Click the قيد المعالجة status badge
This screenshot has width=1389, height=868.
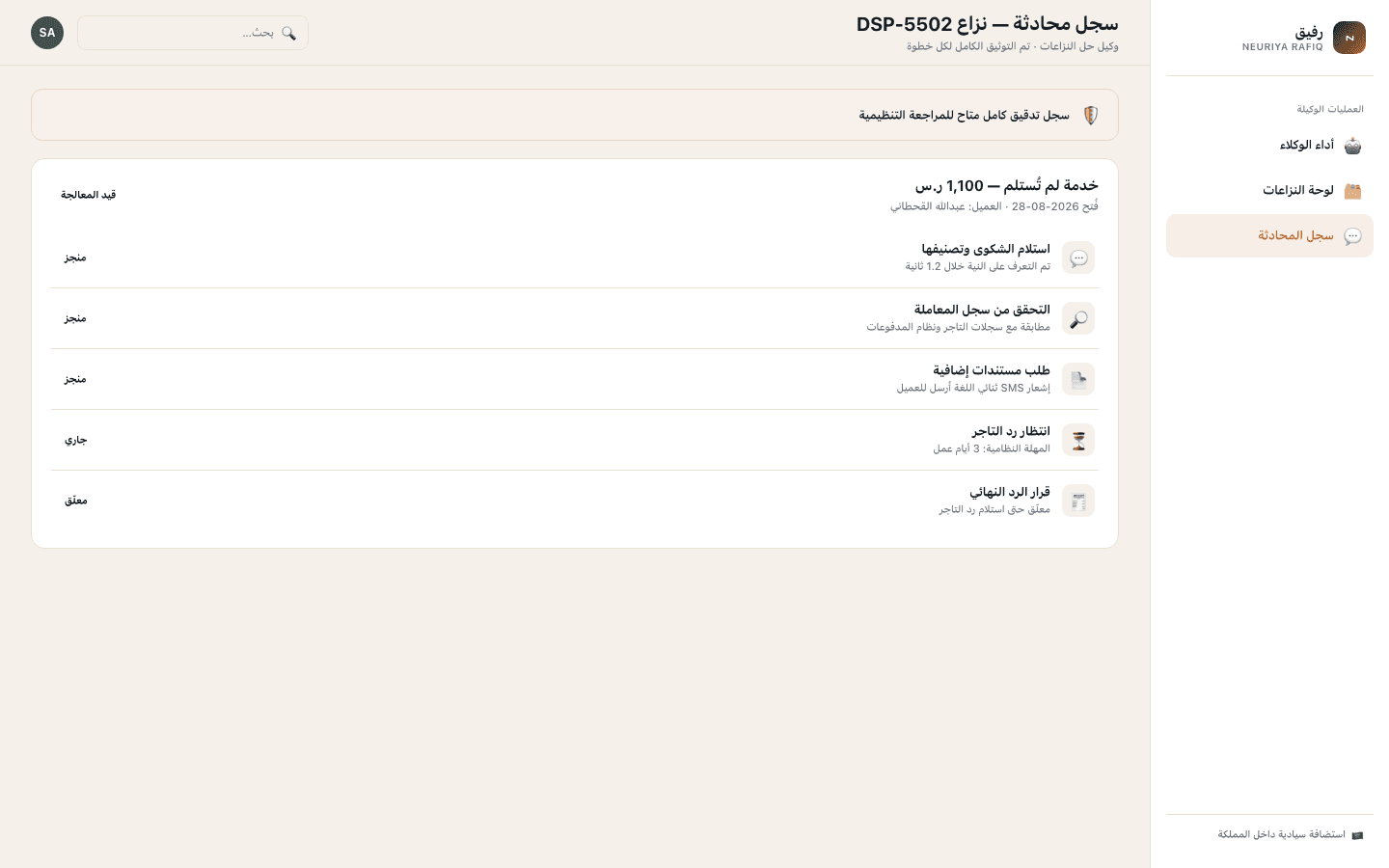click(88, 195)
